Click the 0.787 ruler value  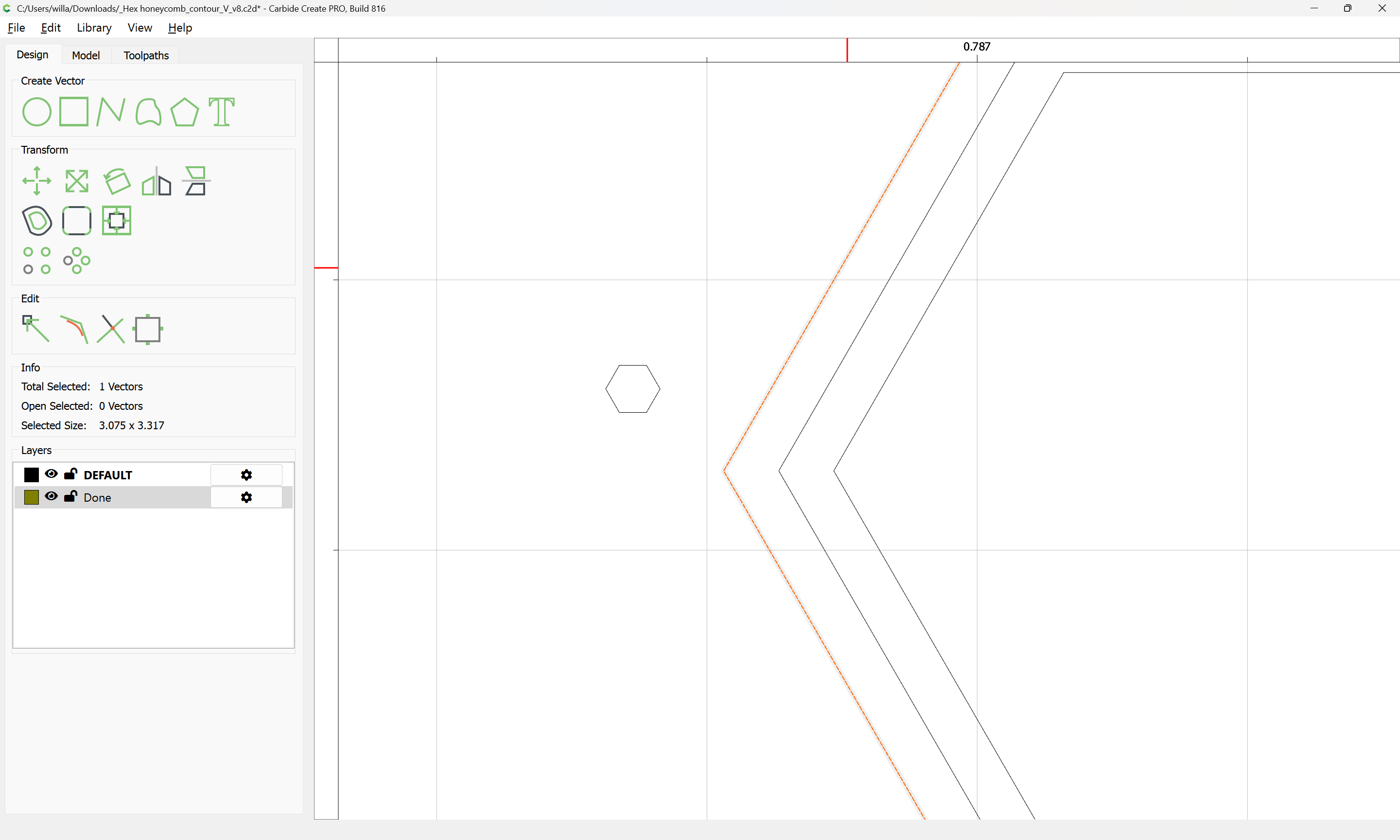click(x=977, y=46)
